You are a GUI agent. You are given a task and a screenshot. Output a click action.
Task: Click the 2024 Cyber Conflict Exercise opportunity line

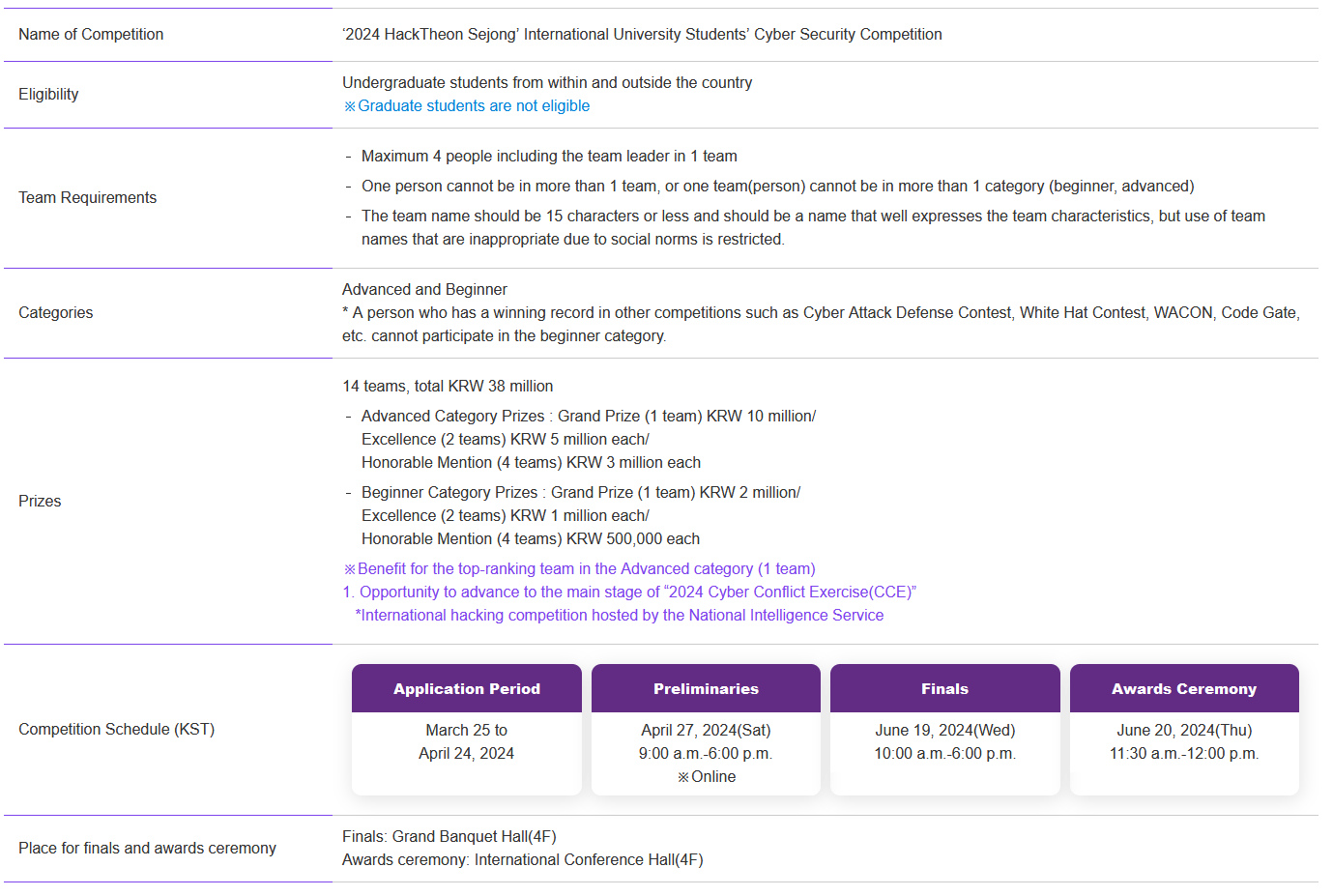[x=629, y=592]
